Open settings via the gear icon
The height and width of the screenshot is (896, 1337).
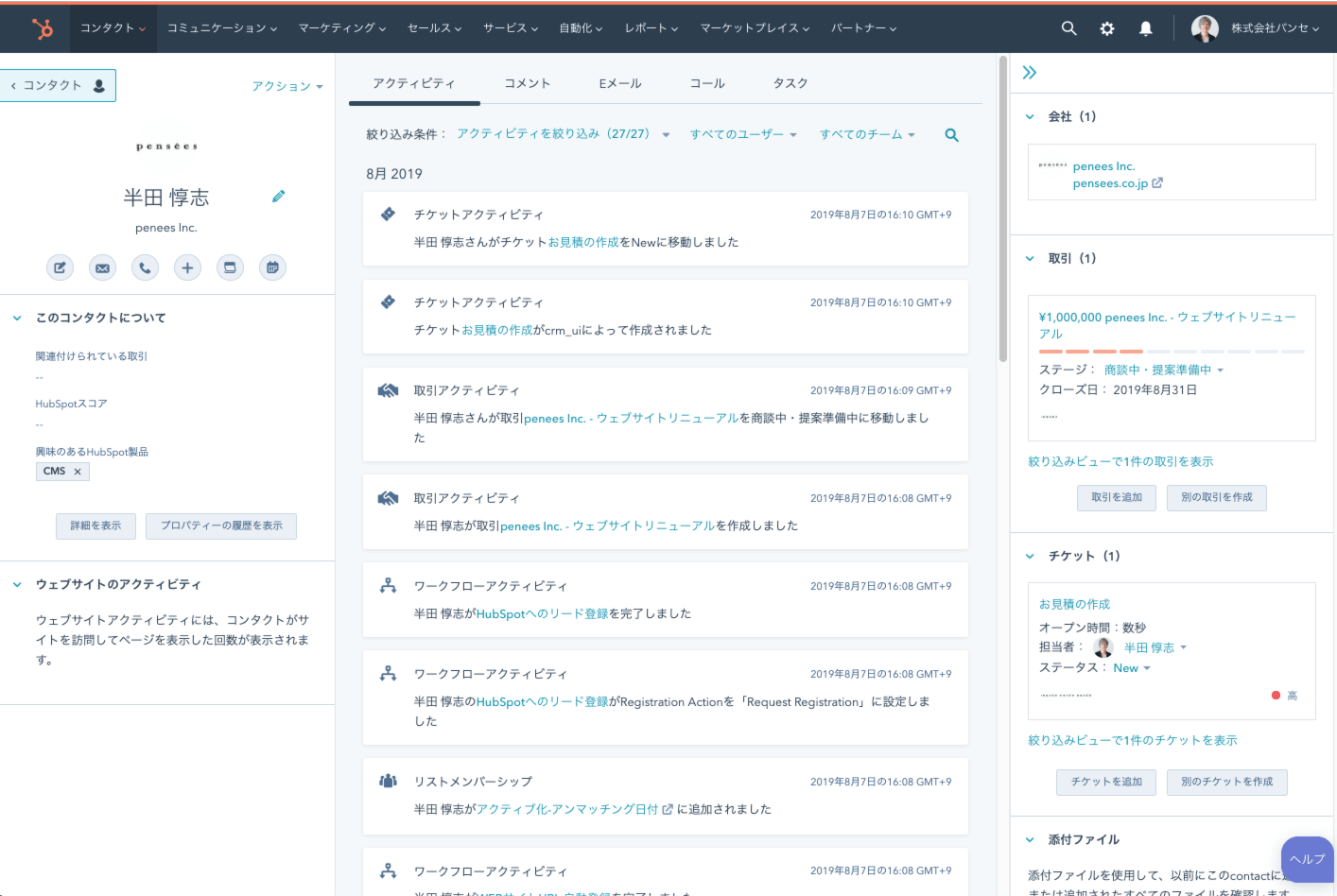[x=1107, y=28]
